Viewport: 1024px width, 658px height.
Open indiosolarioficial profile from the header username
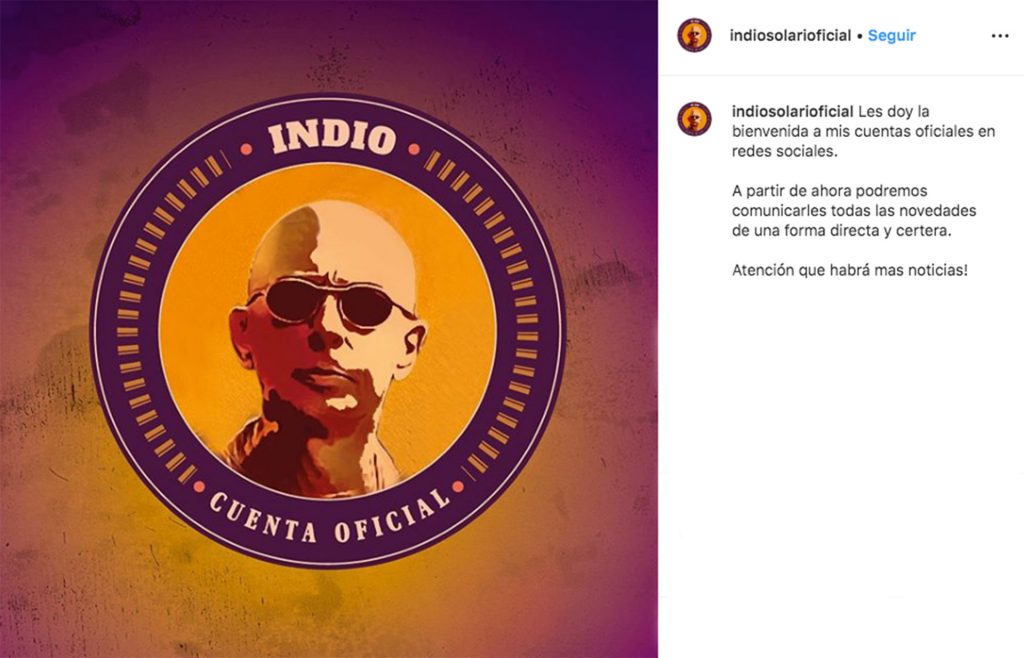(x=790, y=36)
